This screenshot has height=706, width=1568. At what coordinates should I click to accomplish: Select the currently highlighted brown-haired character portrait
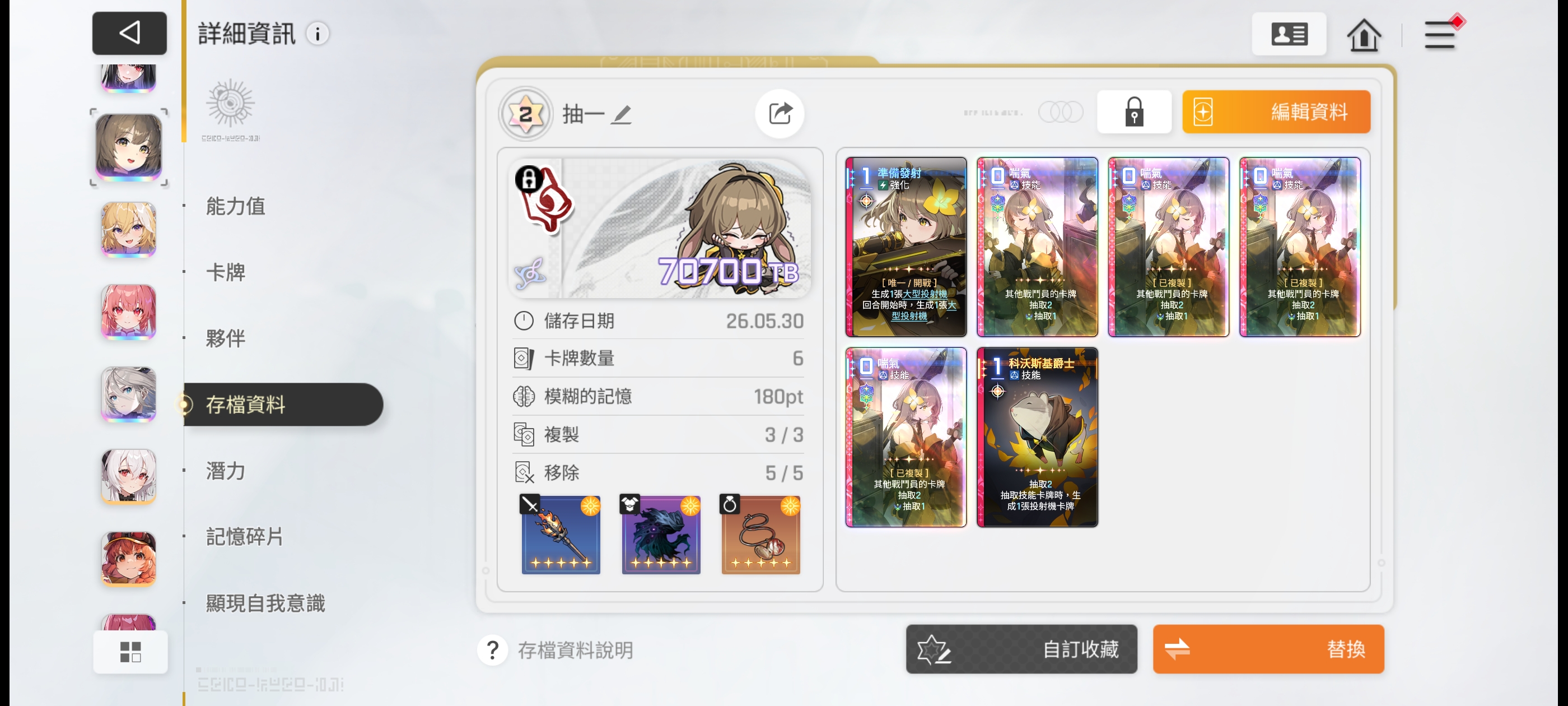128,147
